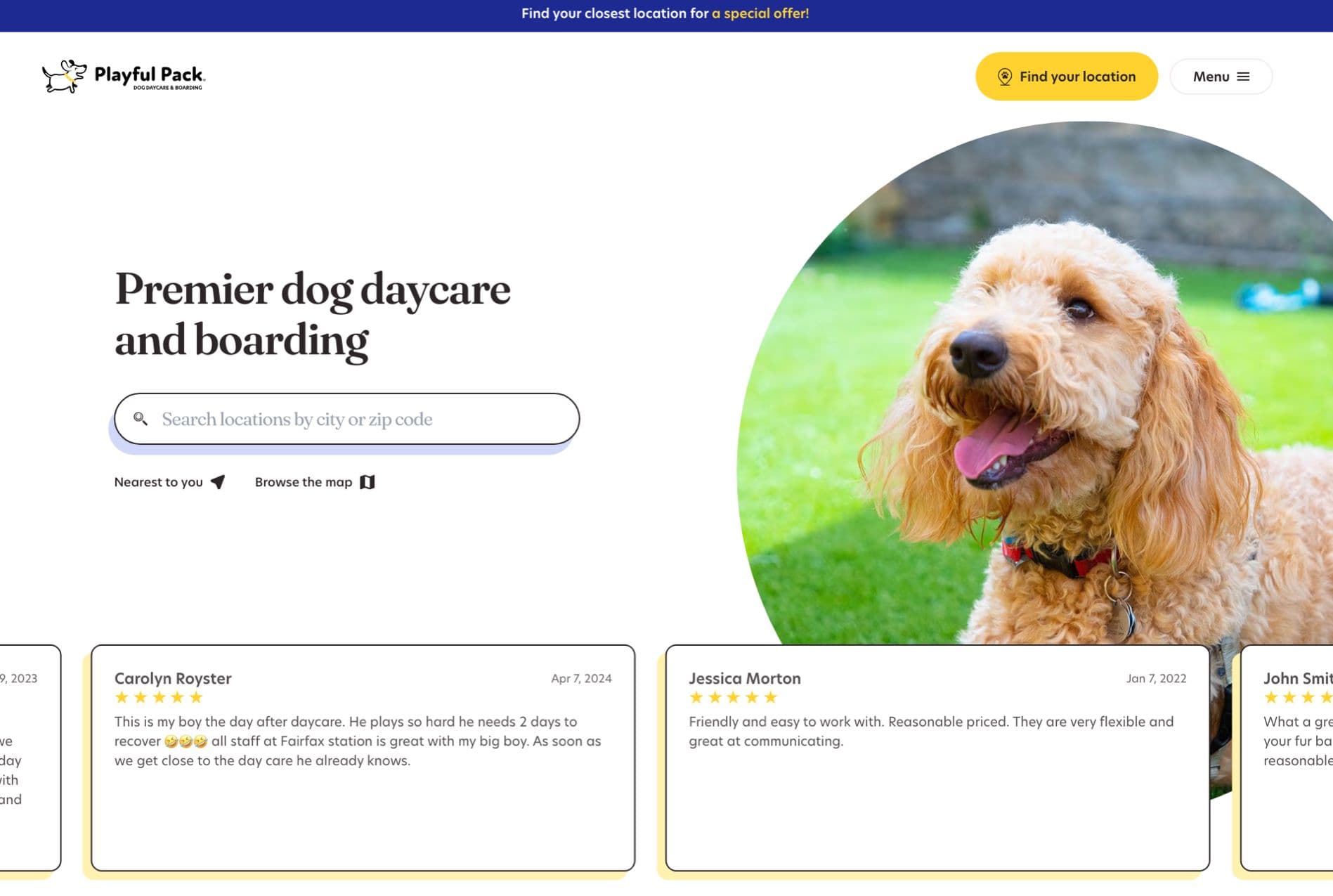Select the Nearest to you link
Viewport: 1333px width, 896px height.
(x=159, y=482)
